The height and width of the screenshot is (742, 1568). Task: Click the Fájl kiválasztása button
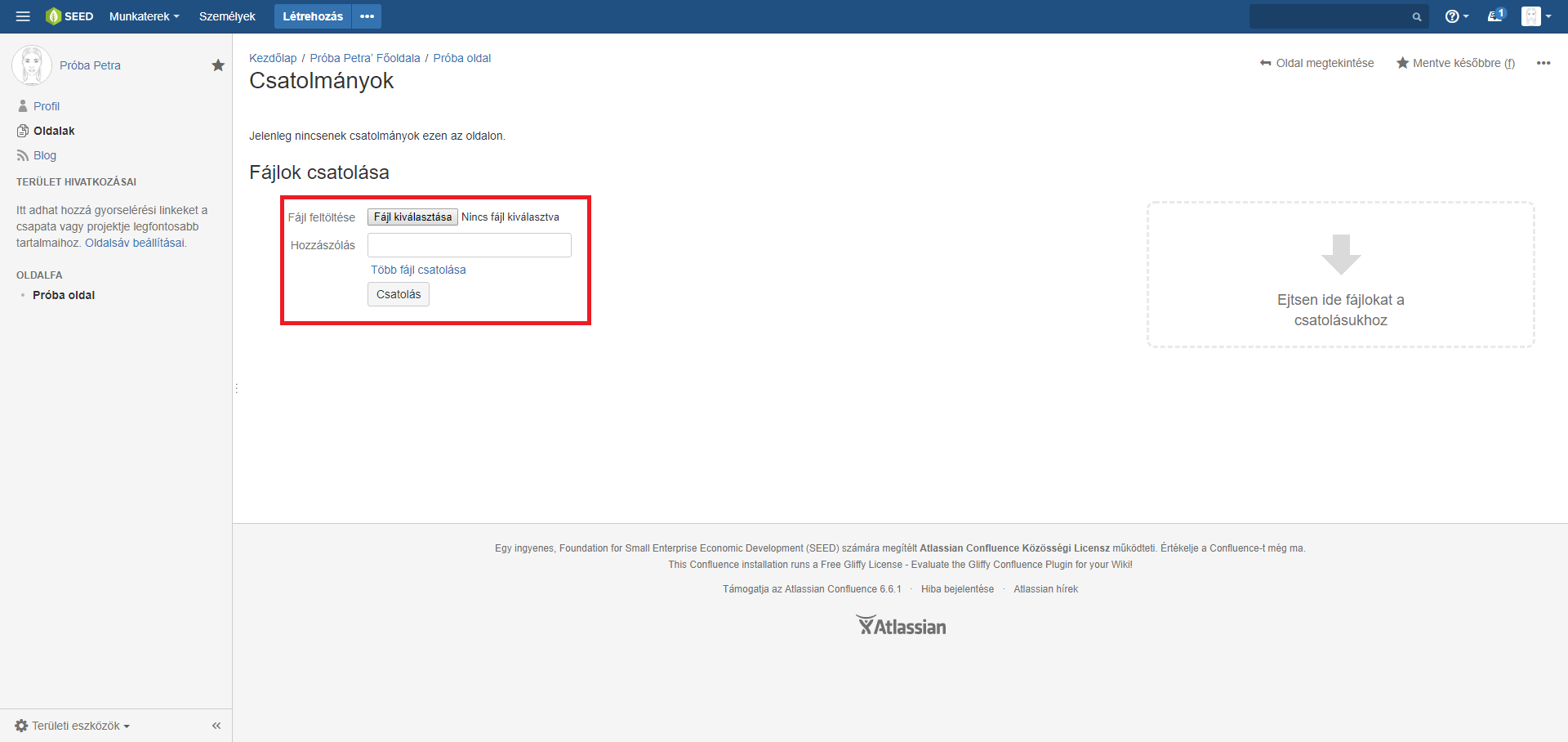click(x=412, y=217)
